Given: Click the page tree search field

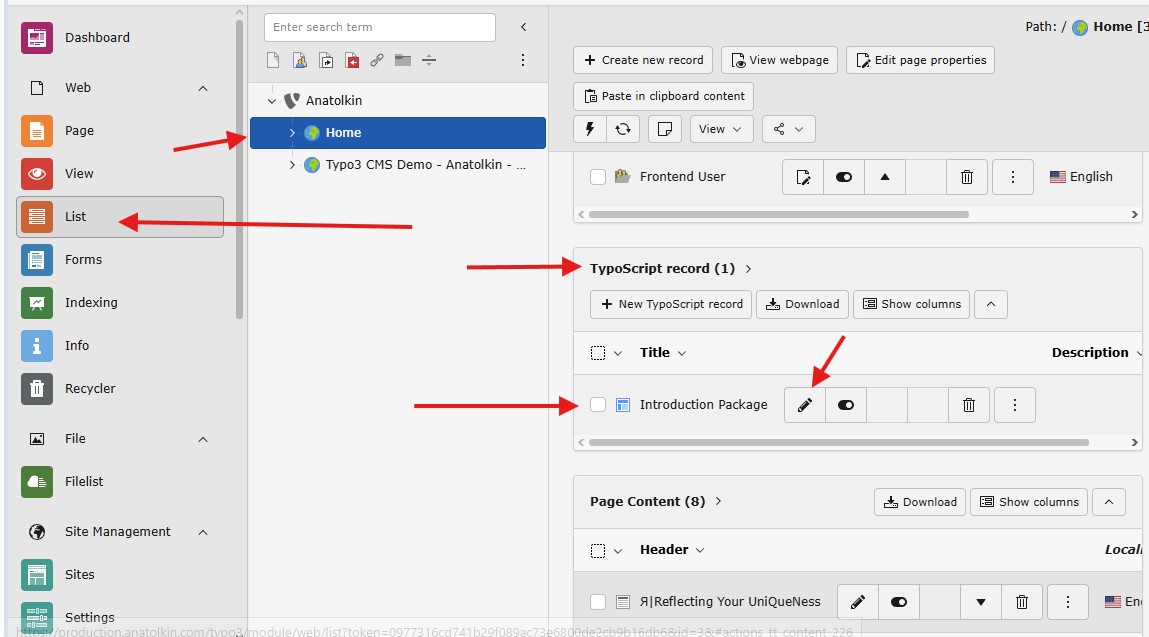Looking at the screenshot, I should pyautogui.click(x=380, y=27).
